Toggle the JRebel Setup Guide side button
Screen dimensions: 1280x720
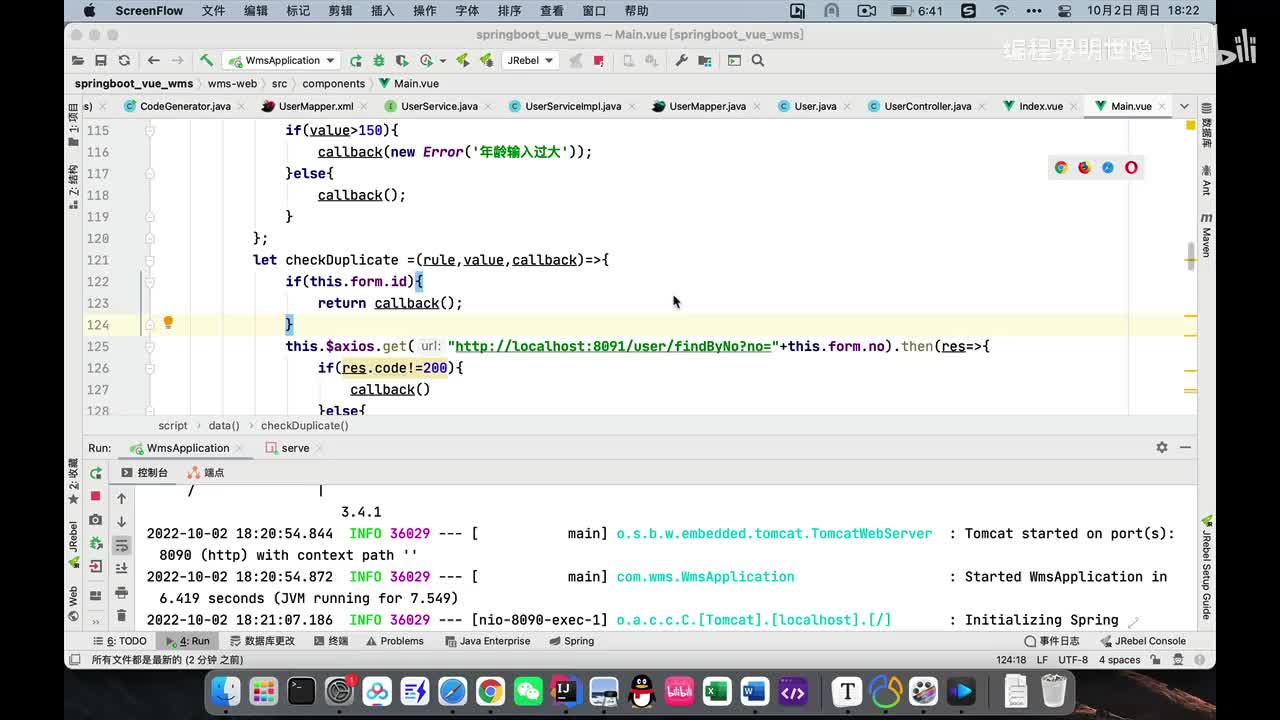1206,566
